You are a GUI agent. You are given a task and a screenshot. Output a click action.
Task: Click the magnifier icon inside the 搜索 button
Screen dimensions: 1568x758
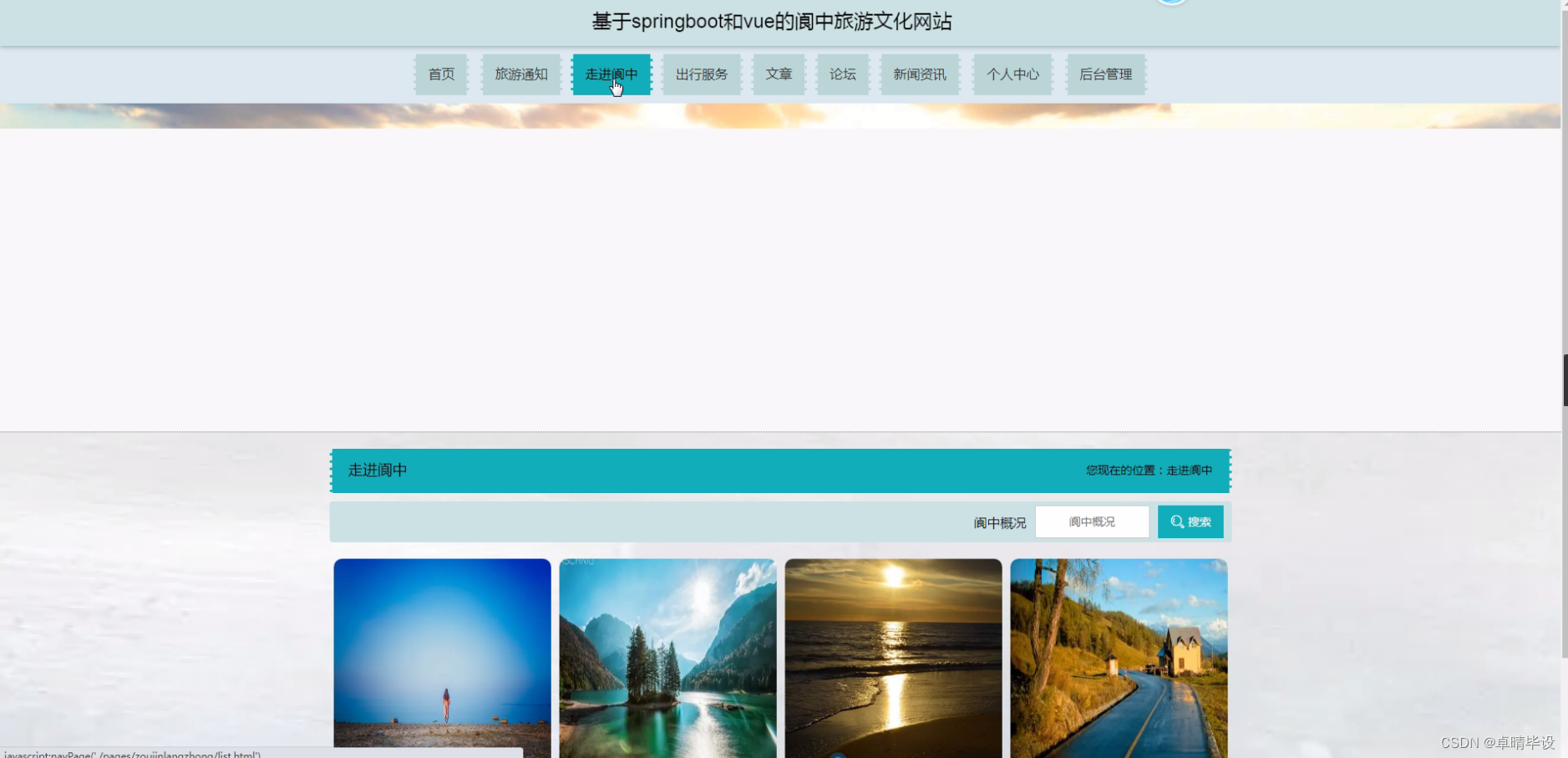click(1175, 521)
